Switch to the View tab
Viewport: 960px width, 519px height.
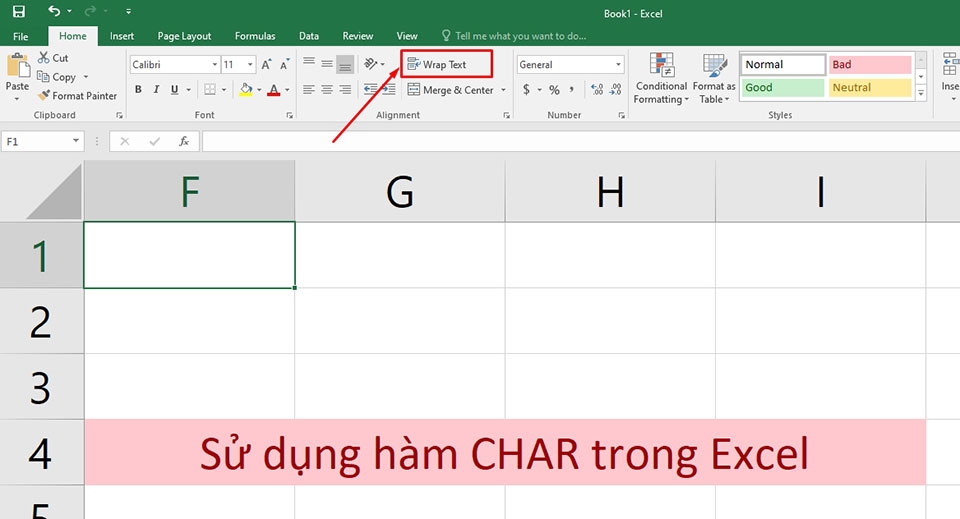click(x=407, y=36)
